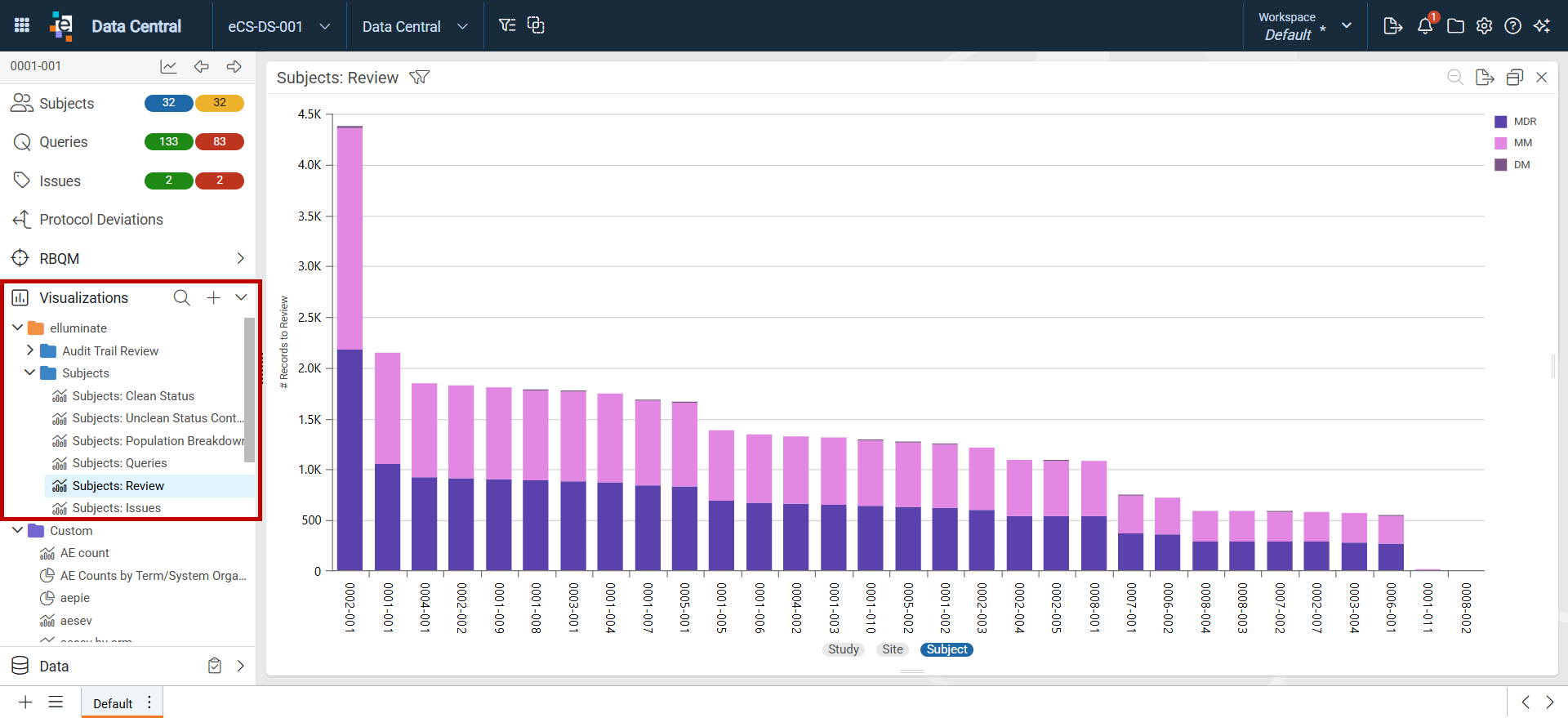Click the zoom out magnifier in chart panel

1454,77
